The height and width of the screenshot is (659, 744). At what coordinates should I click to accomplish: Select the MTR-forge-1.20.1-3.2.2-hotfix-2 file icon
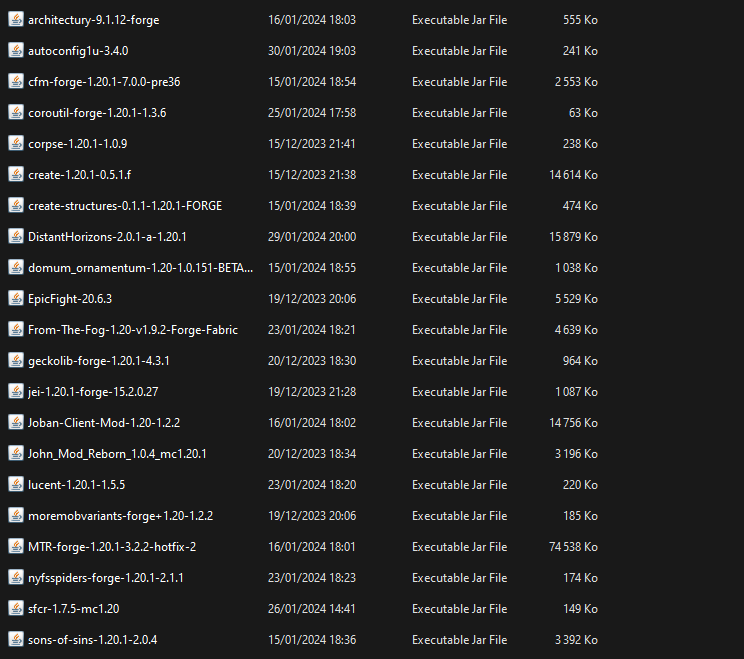click(16, 547)
